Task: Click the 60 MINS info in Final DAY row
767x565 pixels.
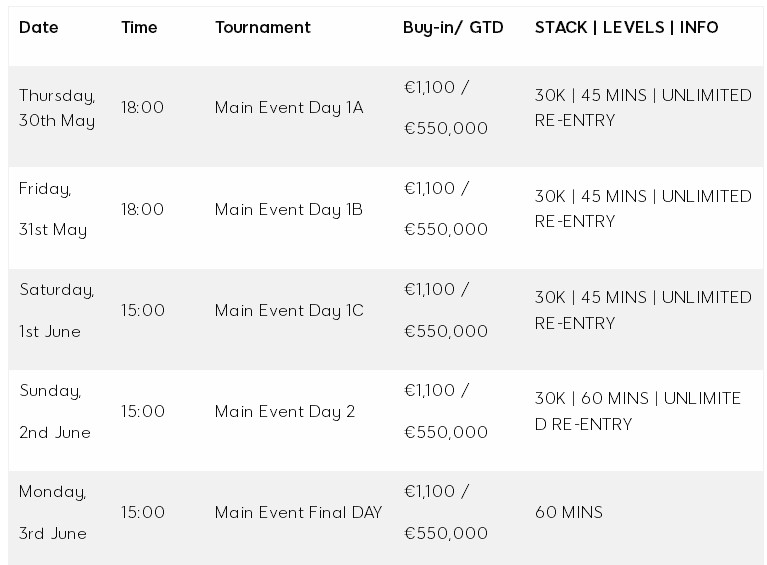Action: [x=569, y=512]
